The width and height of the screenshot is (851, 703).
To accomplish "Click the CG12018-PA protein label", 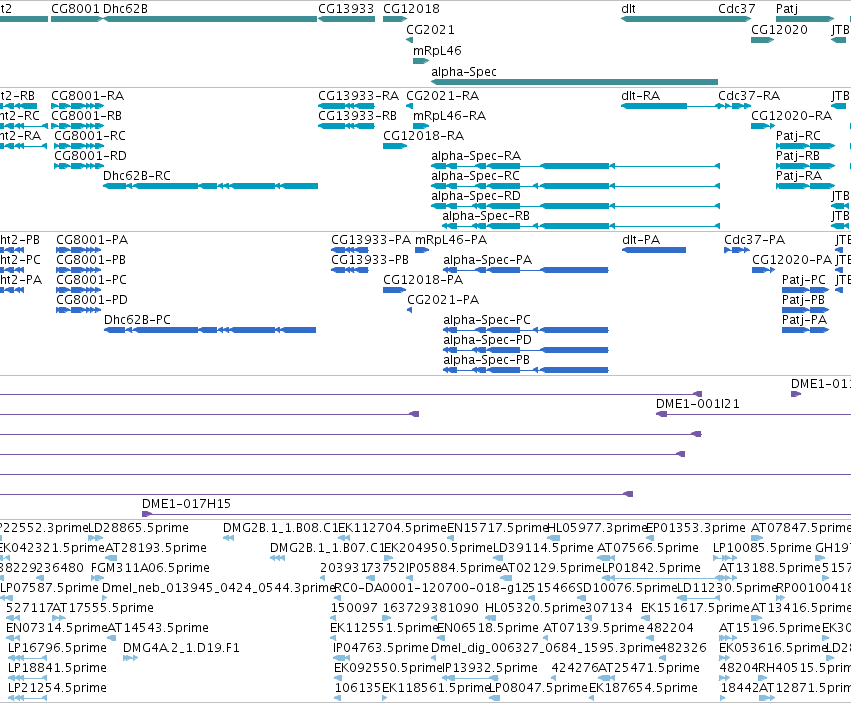I will (423, 280).
